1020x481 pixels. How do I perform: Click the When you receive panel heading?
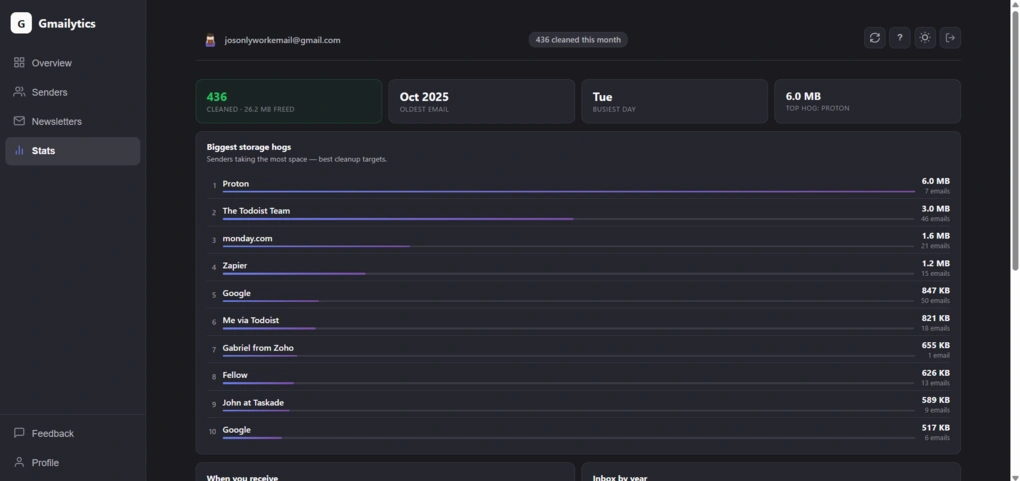pyautogui.click(x=242, y=477)
